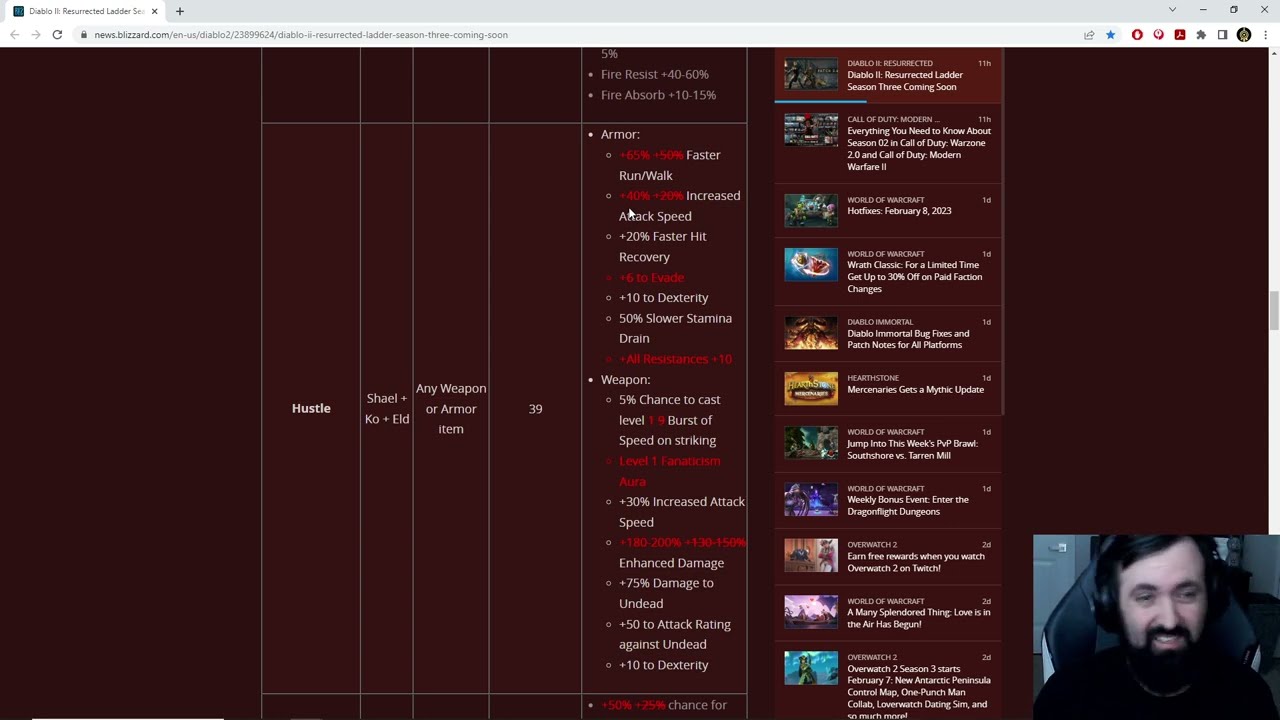This screenshot has height=720, width=1280.
Task: Click the Hotfixes article thumbnail
Action: [811, 211]
